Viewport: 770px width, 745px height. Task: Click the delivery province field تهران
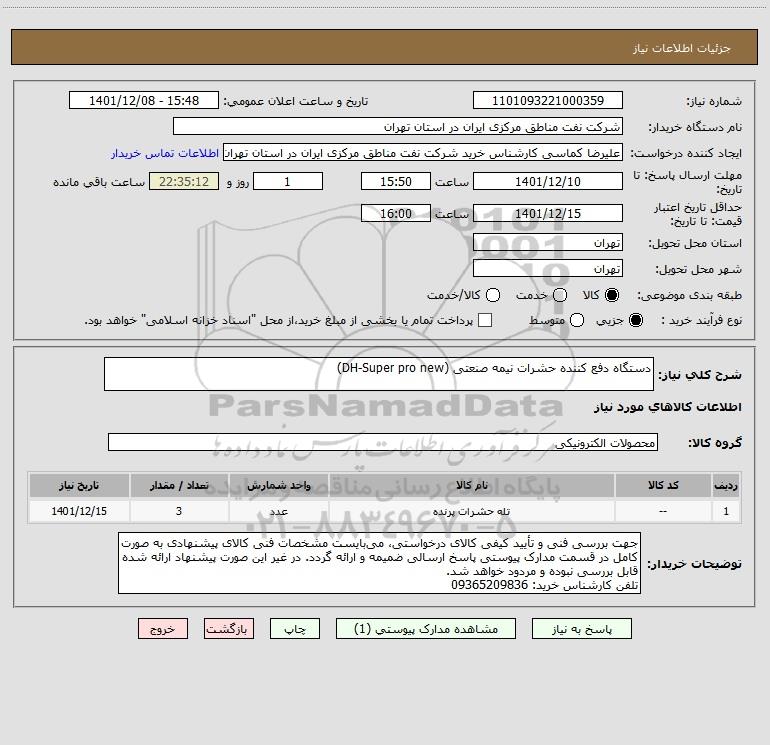548,242
